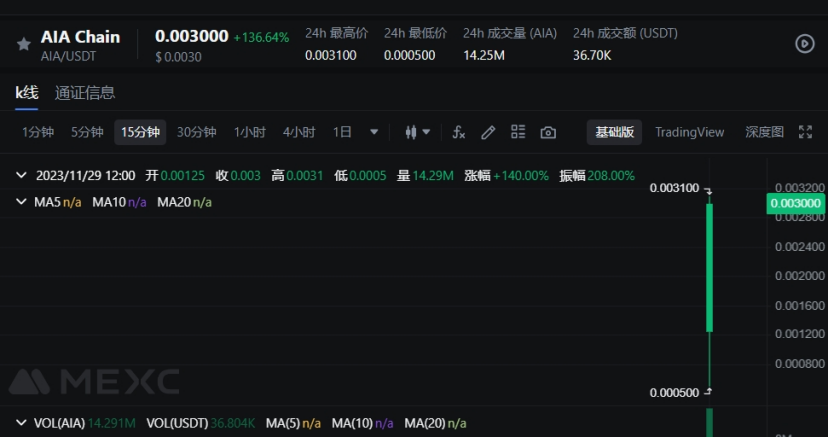Click the AIA Chain title
The image size is (828, 437).
80,37
